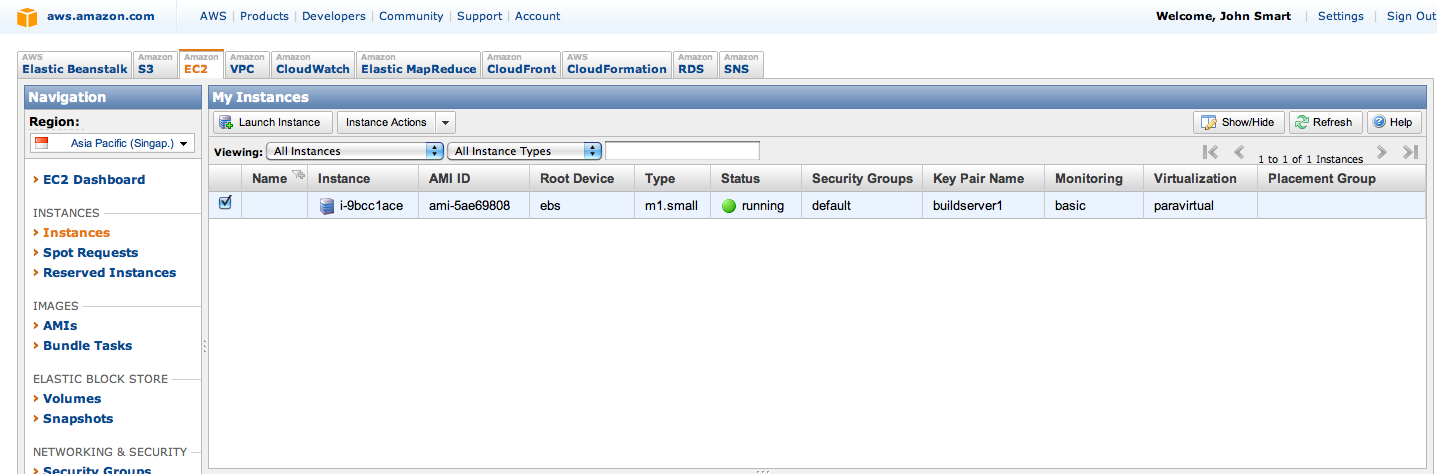Switch to the CloudFormation tab
The image size is (1437, 474).
pos(617,64)
